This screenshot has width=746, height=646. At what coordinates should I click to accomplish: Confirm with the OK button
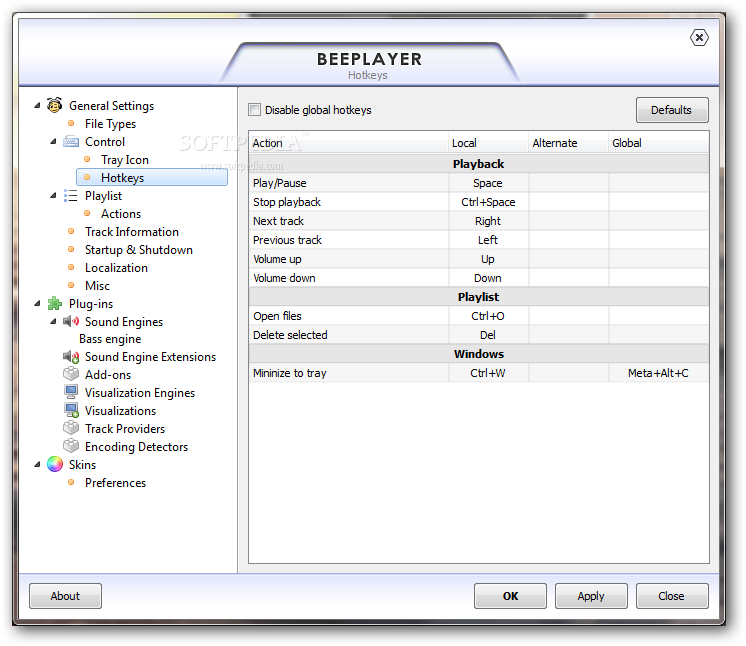[510, 596]
